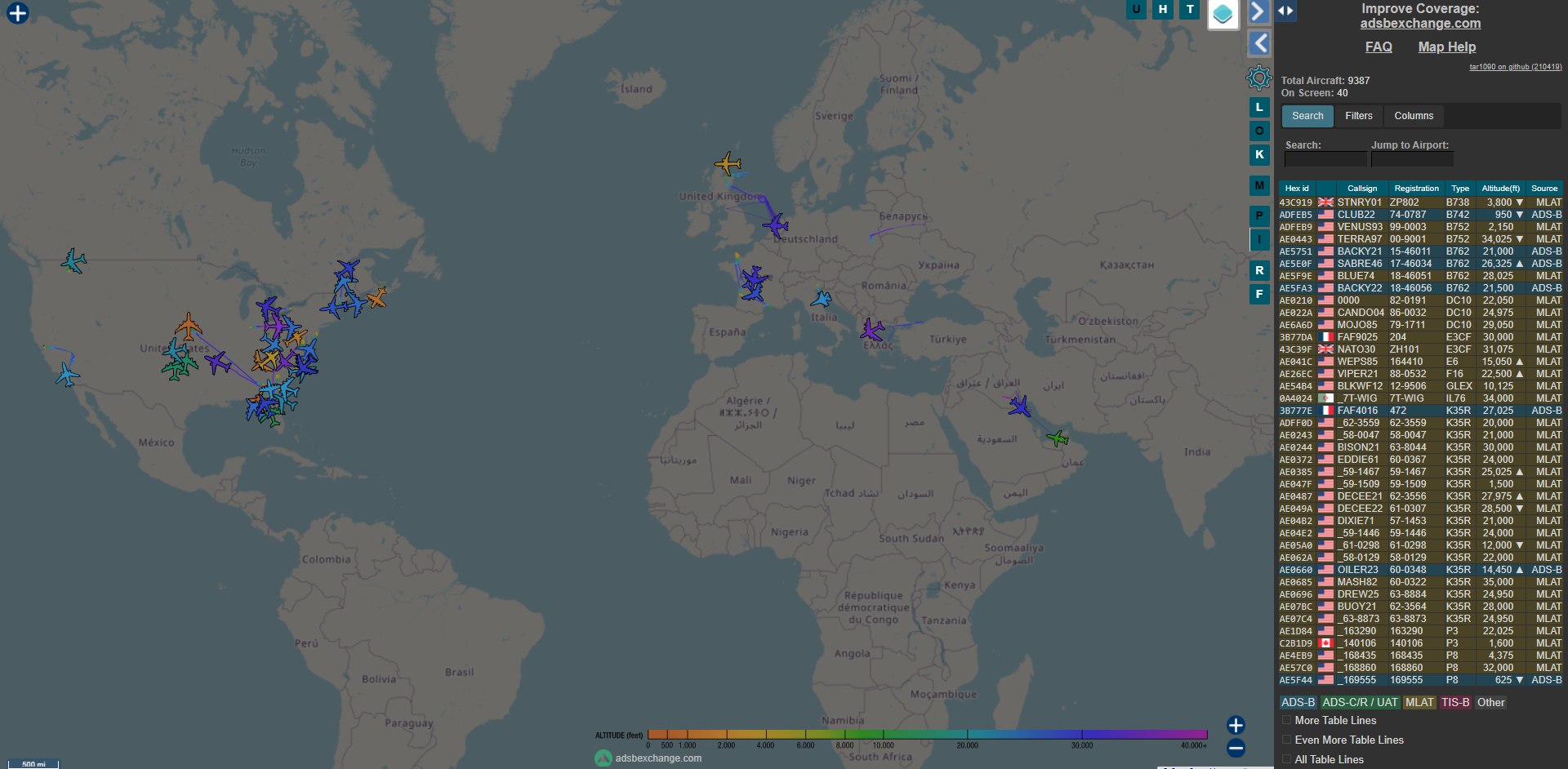Image resolution: width=1568 pixels, height=769 pixels.
Task: Enable the More Table Lines checkbox
Action: click(x=1287, y=720)
